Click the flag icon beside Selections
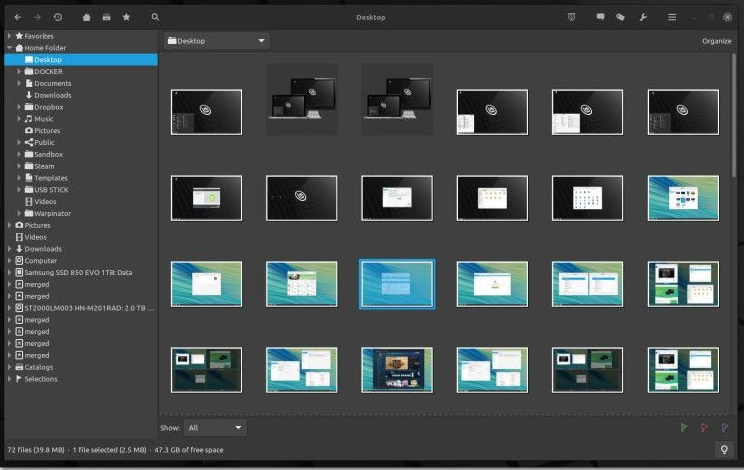The image size is (744, 470). pos(19,379)
